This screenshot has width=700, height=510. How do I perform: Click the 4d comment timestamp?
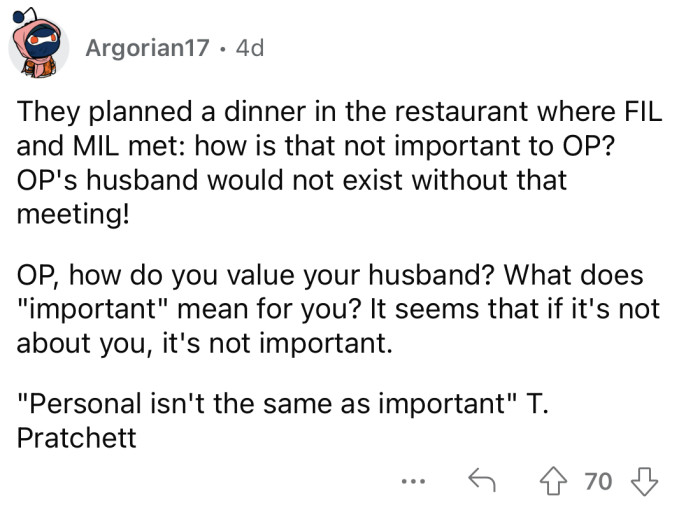pyautogui.click(x=248, y=48)
